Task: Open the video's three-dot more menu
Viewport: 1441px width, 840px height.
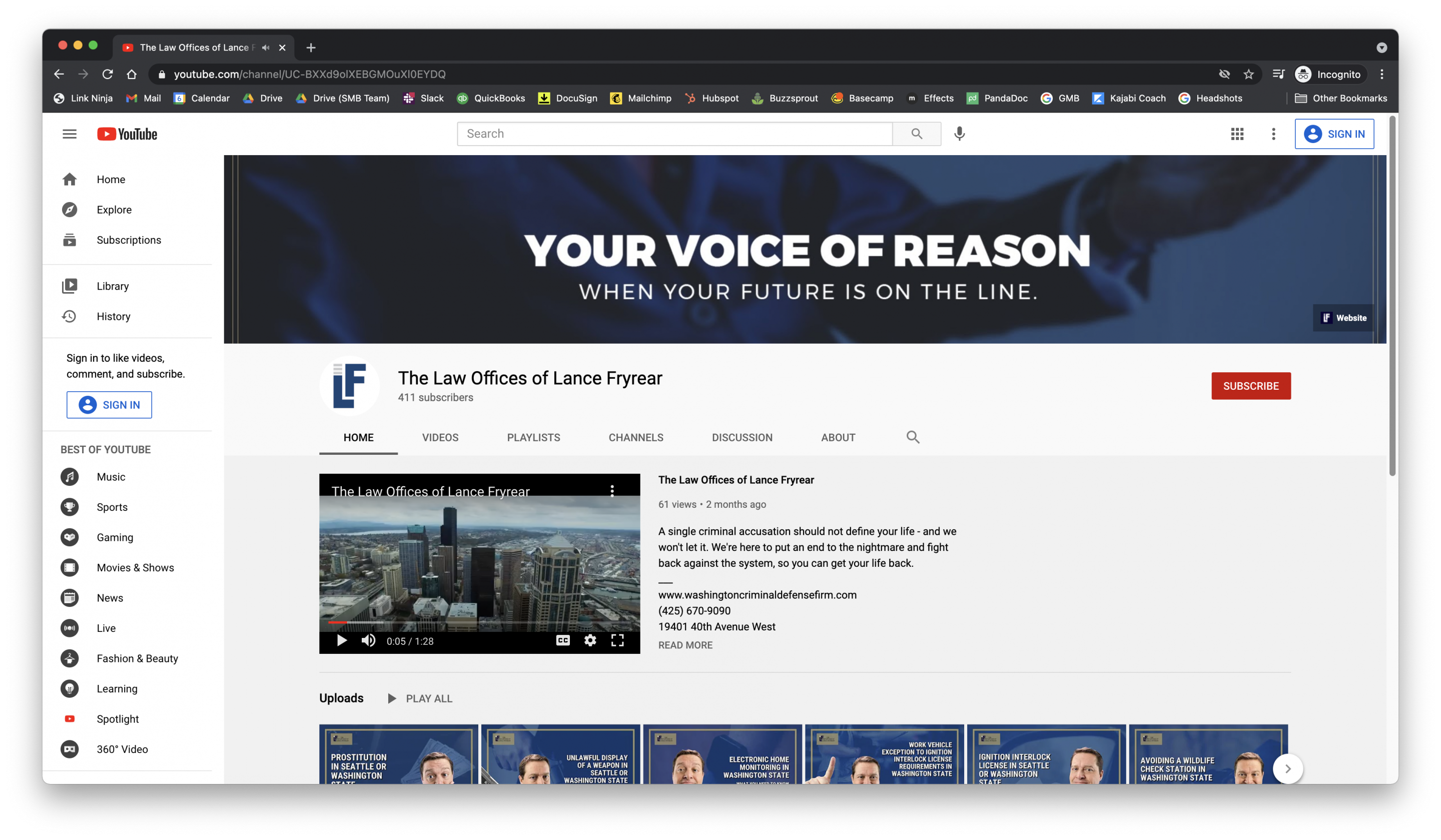Action: (x=612, y=491)
